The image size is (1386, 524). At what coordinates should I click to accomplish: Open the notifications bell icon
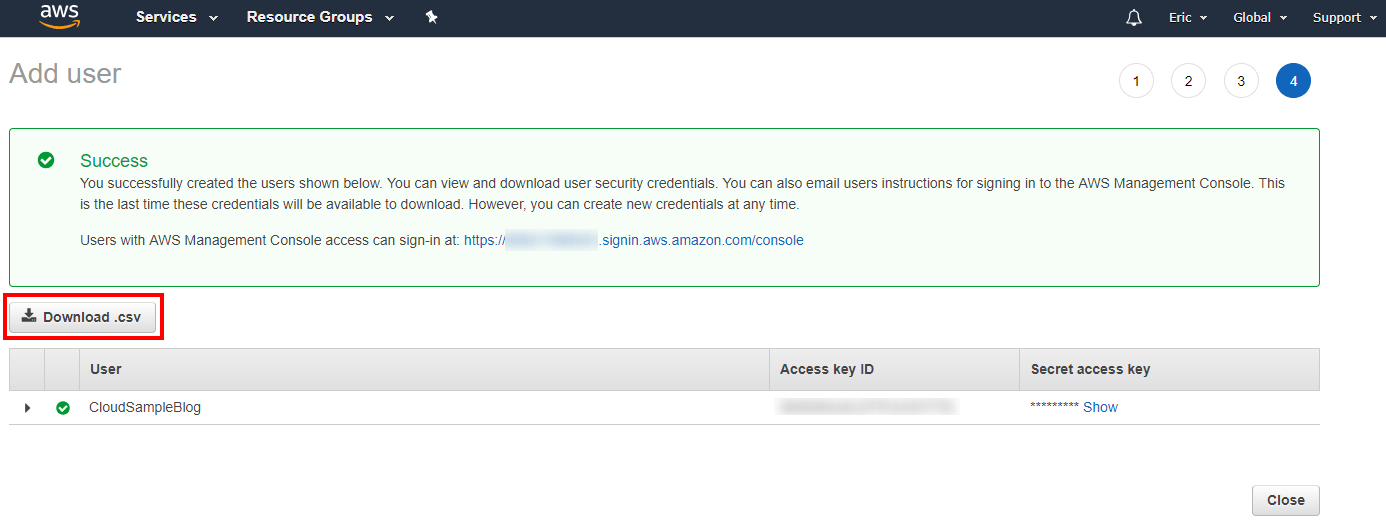click(1133, 18)
